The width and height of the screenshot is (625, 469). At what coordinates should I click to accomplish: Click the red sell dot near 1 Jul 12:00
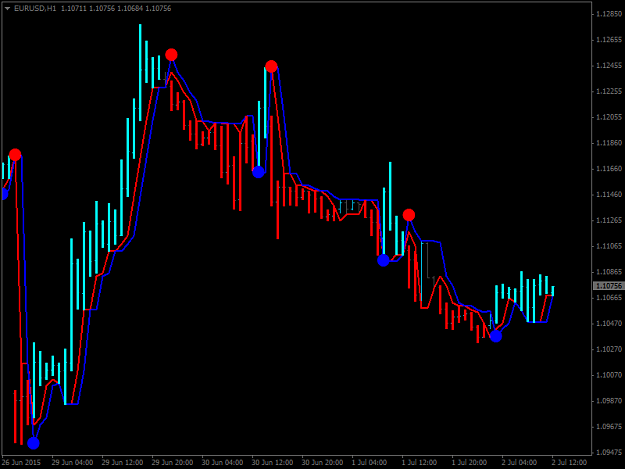pyautogui.click(x=409, y=215)
